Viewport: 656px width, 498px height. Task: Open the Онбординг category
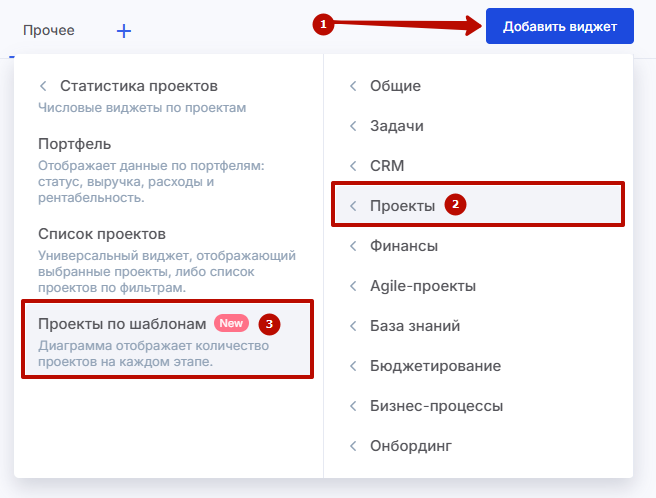click(410, 446)
